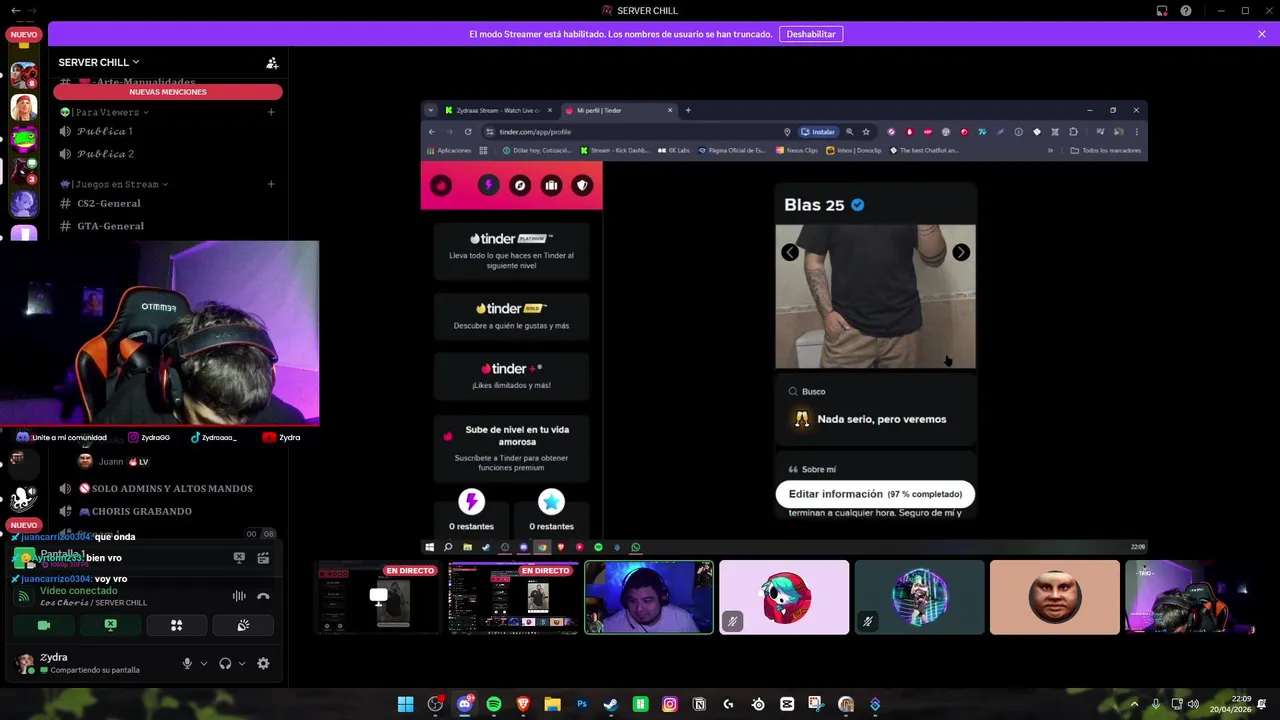Expand microphone input options chevron
The width and height of the screenshot is (1280, 720).
204,663
